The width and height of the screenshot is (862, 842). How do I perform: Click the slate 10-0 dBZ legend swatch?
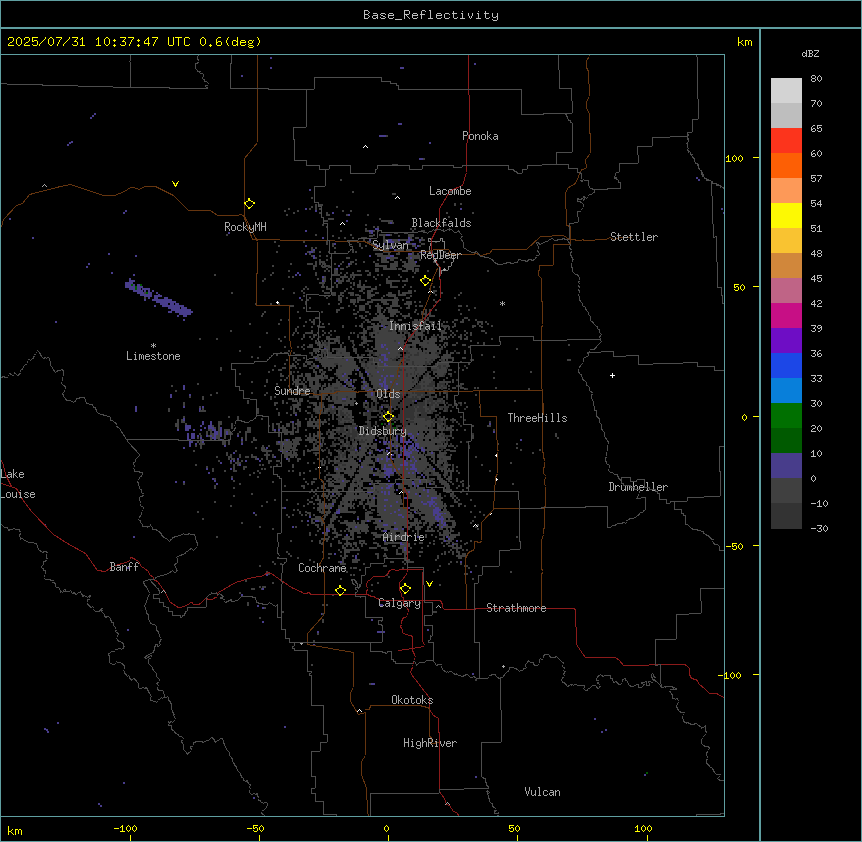[786, 466]
